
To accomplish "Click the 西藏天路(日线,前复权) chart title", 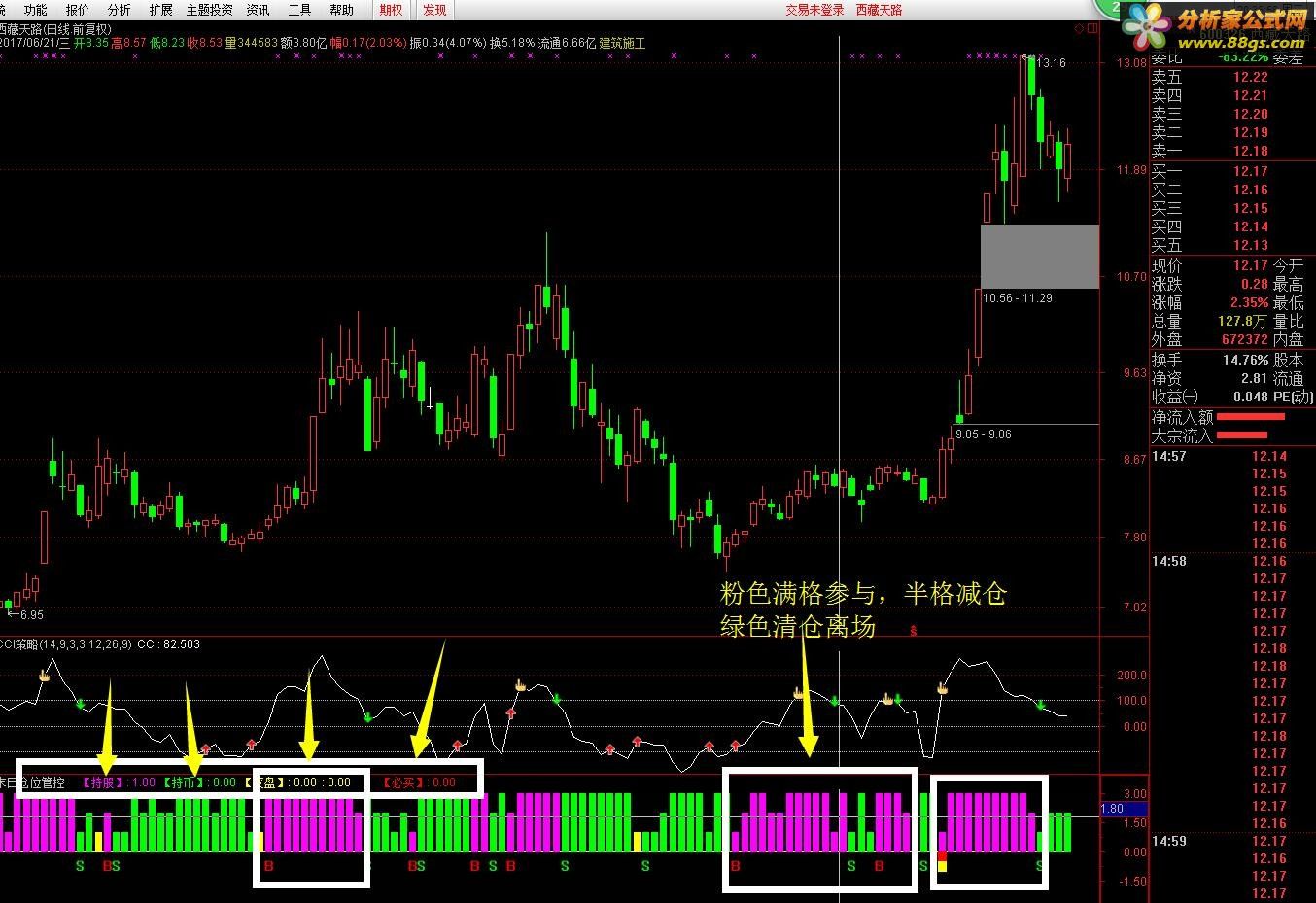I will (55, 29).
